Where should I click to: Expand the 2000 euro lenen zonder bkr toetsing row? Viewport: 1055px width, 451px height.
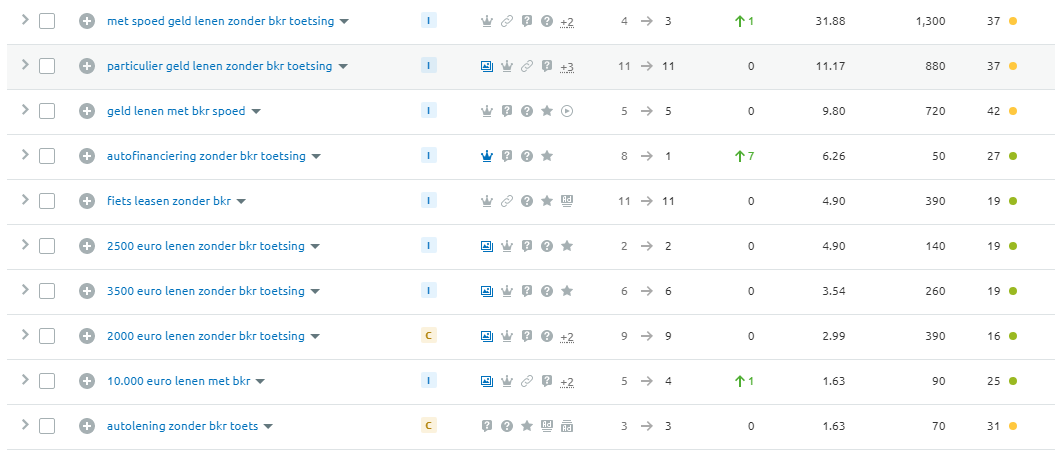click(26, 335)
